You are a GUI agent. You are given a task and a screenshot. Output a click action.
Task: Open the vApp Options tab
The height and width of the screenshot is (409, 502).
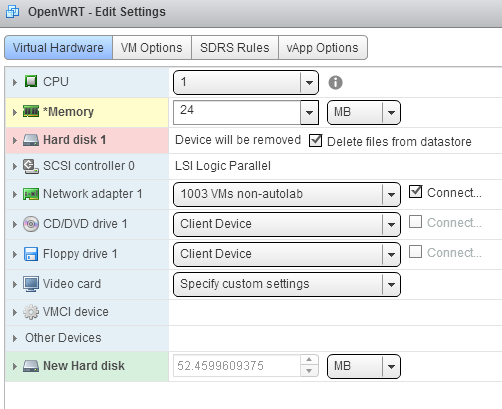point(322,48)
